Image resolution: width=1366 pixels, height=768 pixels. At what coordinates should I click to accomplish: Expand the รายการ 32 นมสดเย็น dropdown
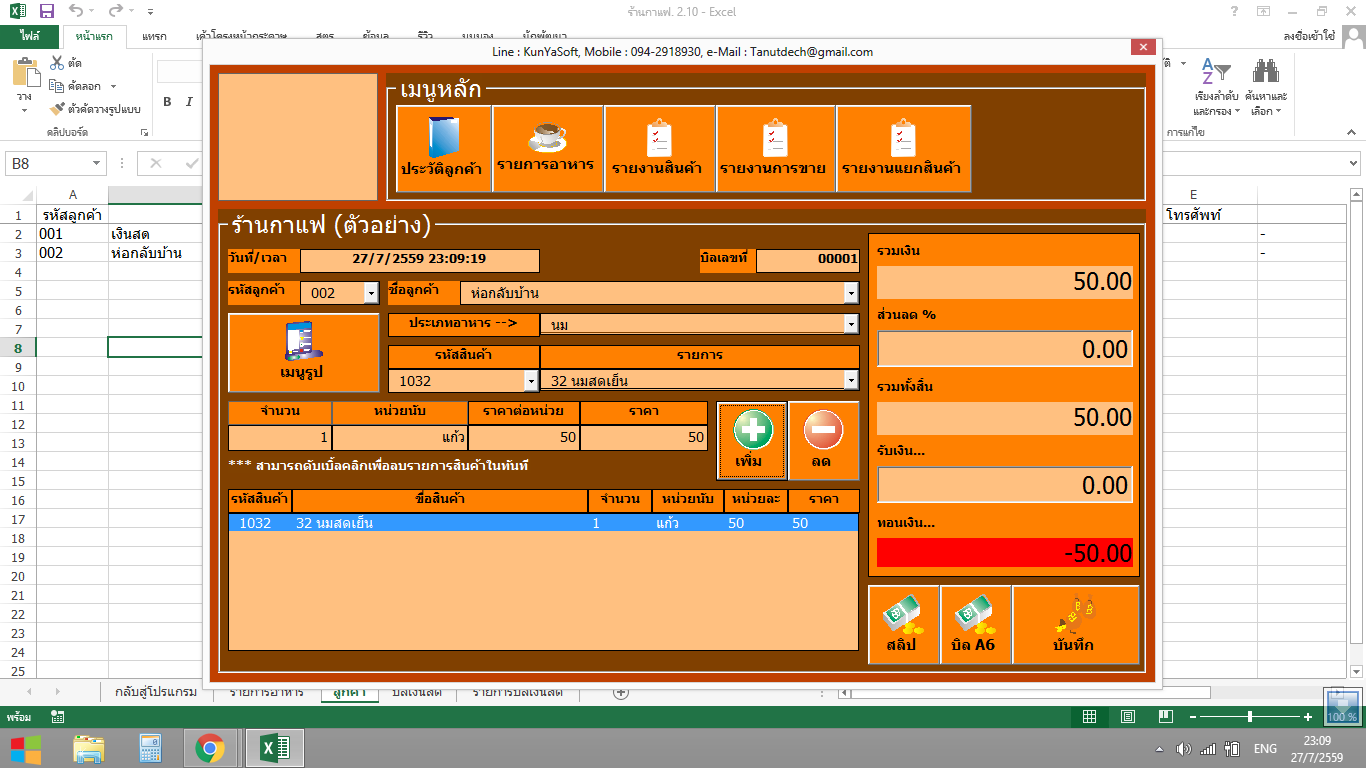click(851, 381)
